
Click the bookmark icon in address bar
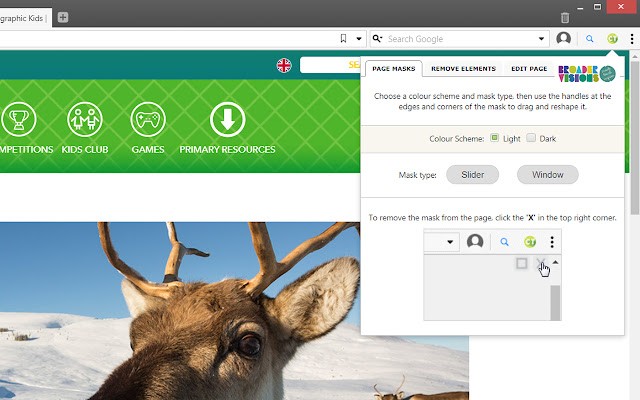point(344,39)
